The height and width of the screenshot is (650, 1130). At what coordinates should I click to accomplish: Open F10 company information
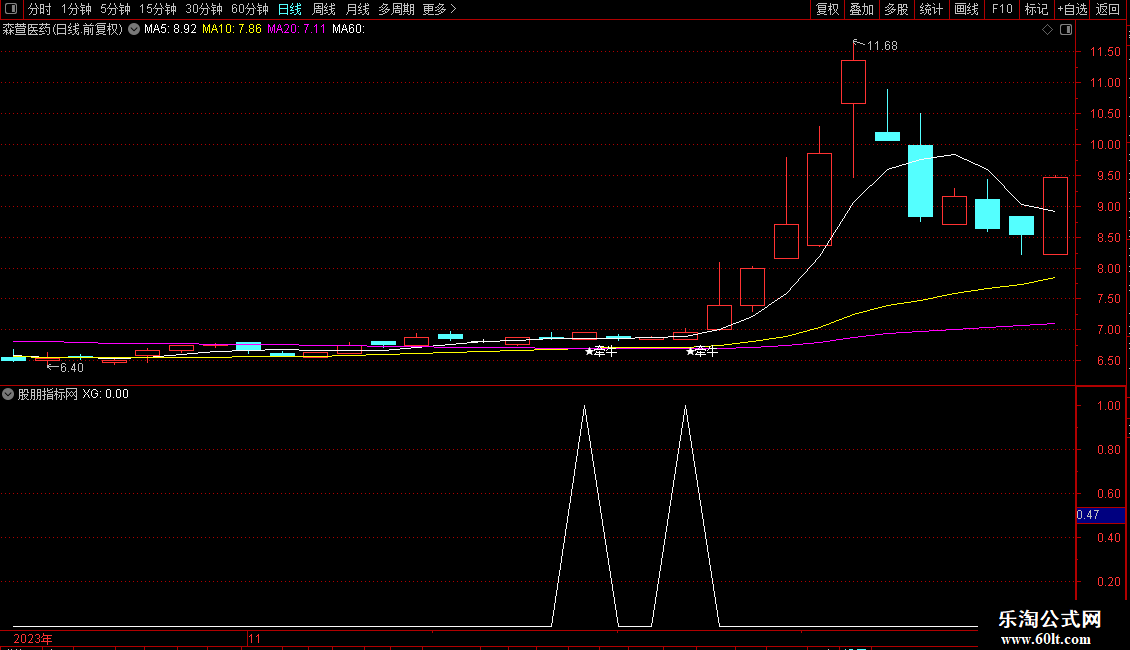pyautogui.click(x=1002, y=9)
